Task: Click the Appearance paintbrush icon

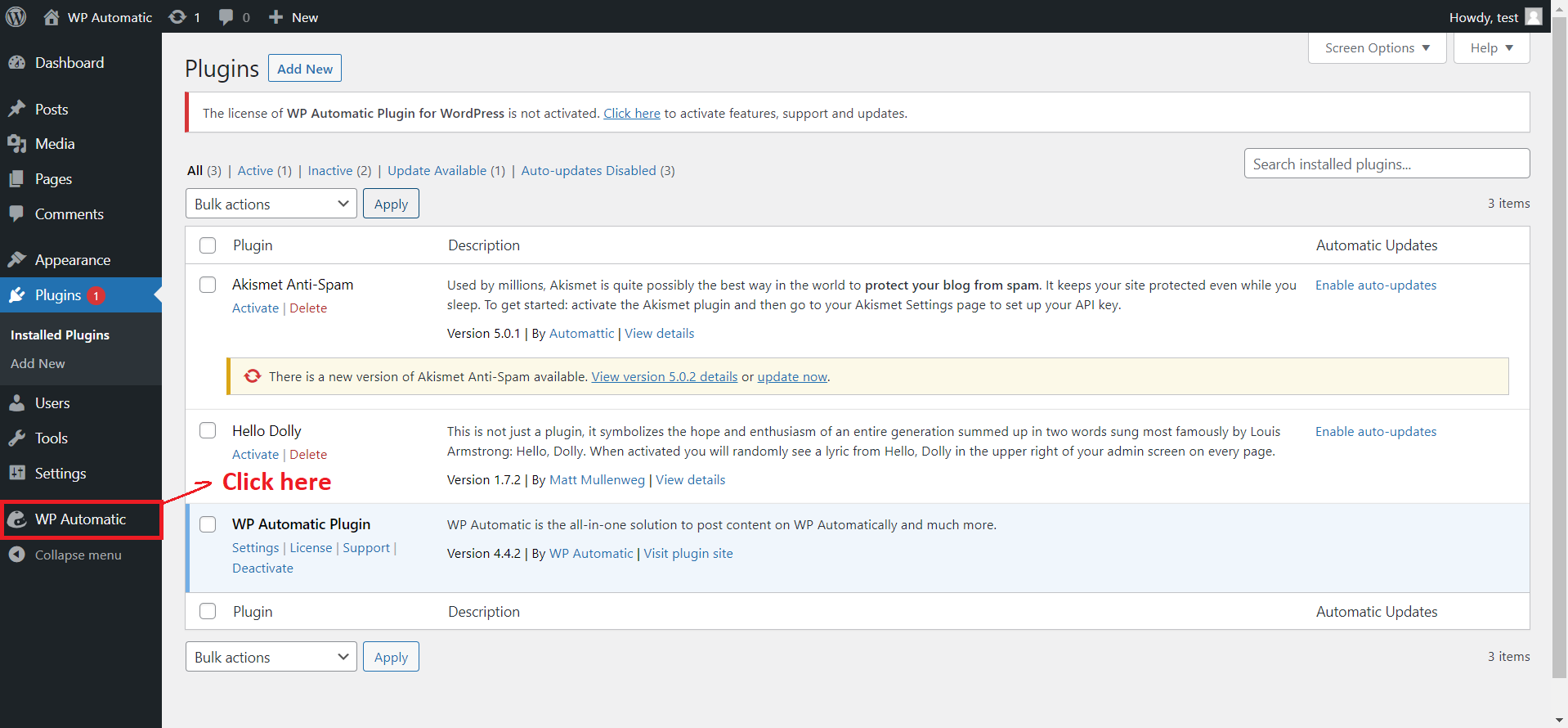Action: [x=17, y=260]
